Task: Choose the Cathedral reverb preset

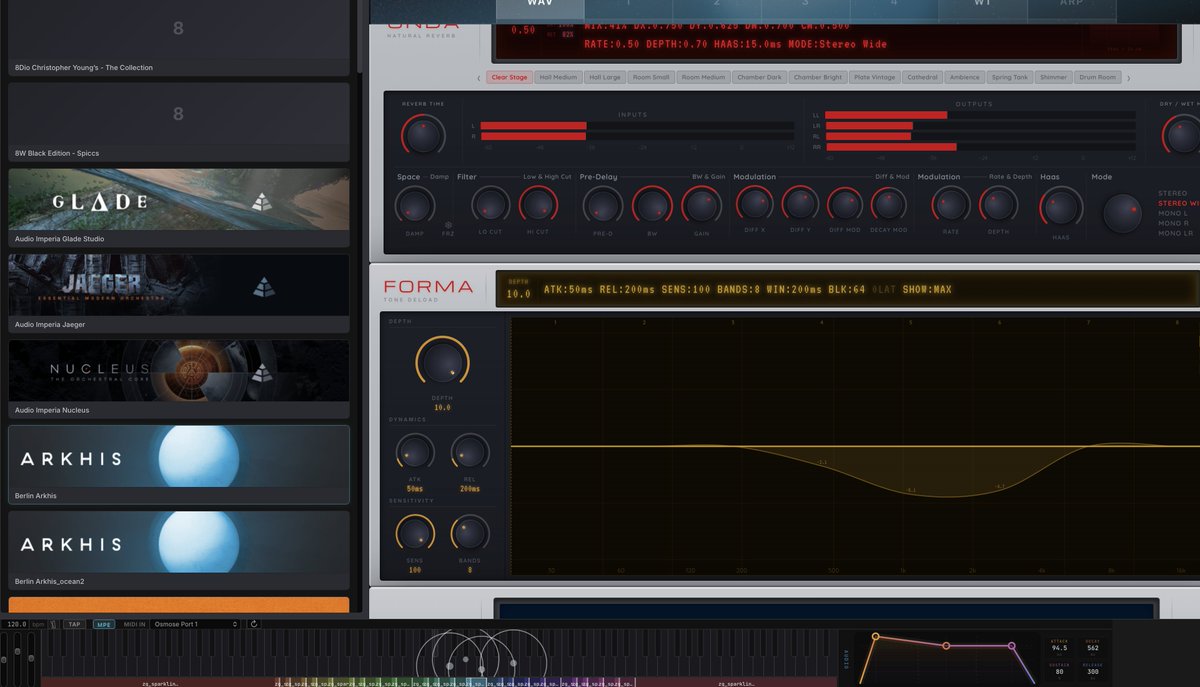Action: tap(922, 77)
